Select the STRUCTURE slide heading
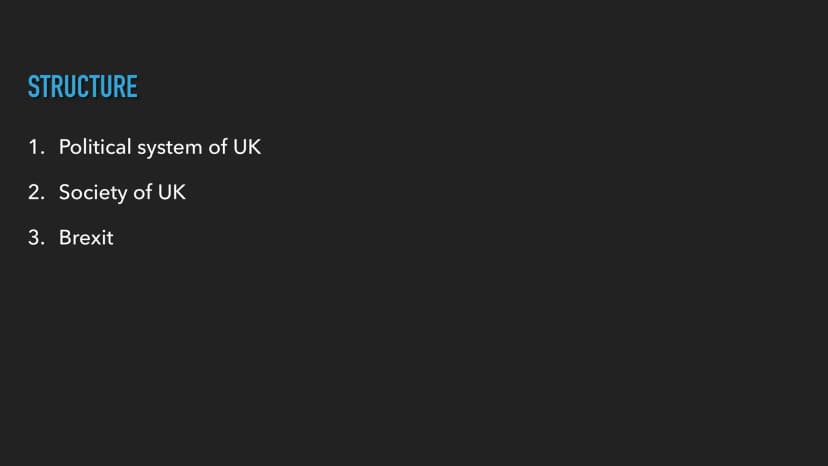Image resolution: width=828 pixels, height=466 pixels. (82, 87)
